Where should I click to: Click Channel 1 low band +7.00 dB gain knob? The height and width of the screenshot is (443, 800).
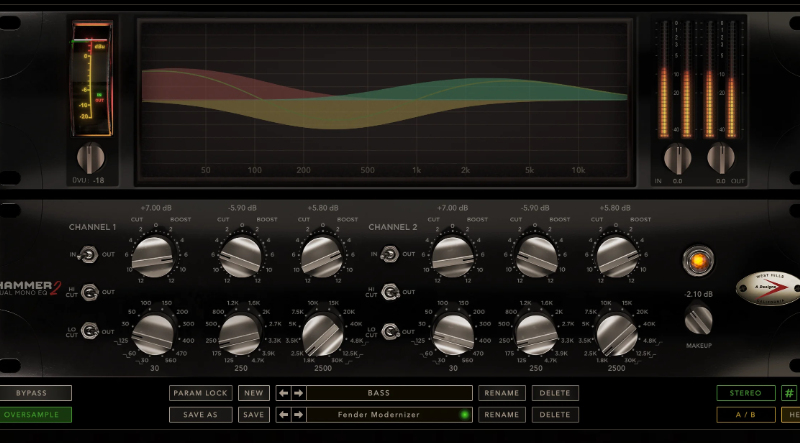154,256
